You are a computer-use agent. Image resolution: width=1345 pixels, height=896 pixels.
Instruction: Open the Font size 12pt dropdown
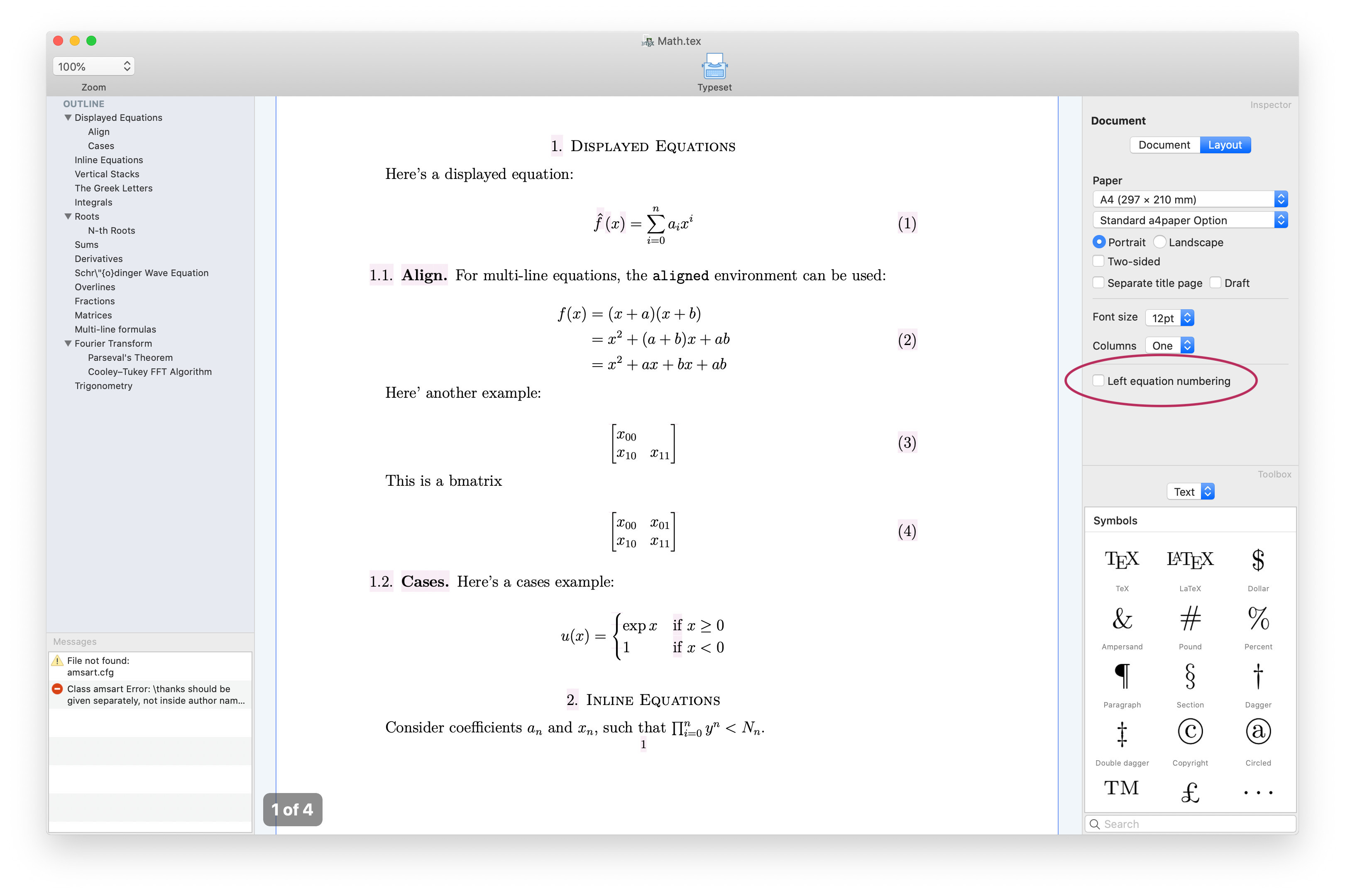(x=1169, y=318)
